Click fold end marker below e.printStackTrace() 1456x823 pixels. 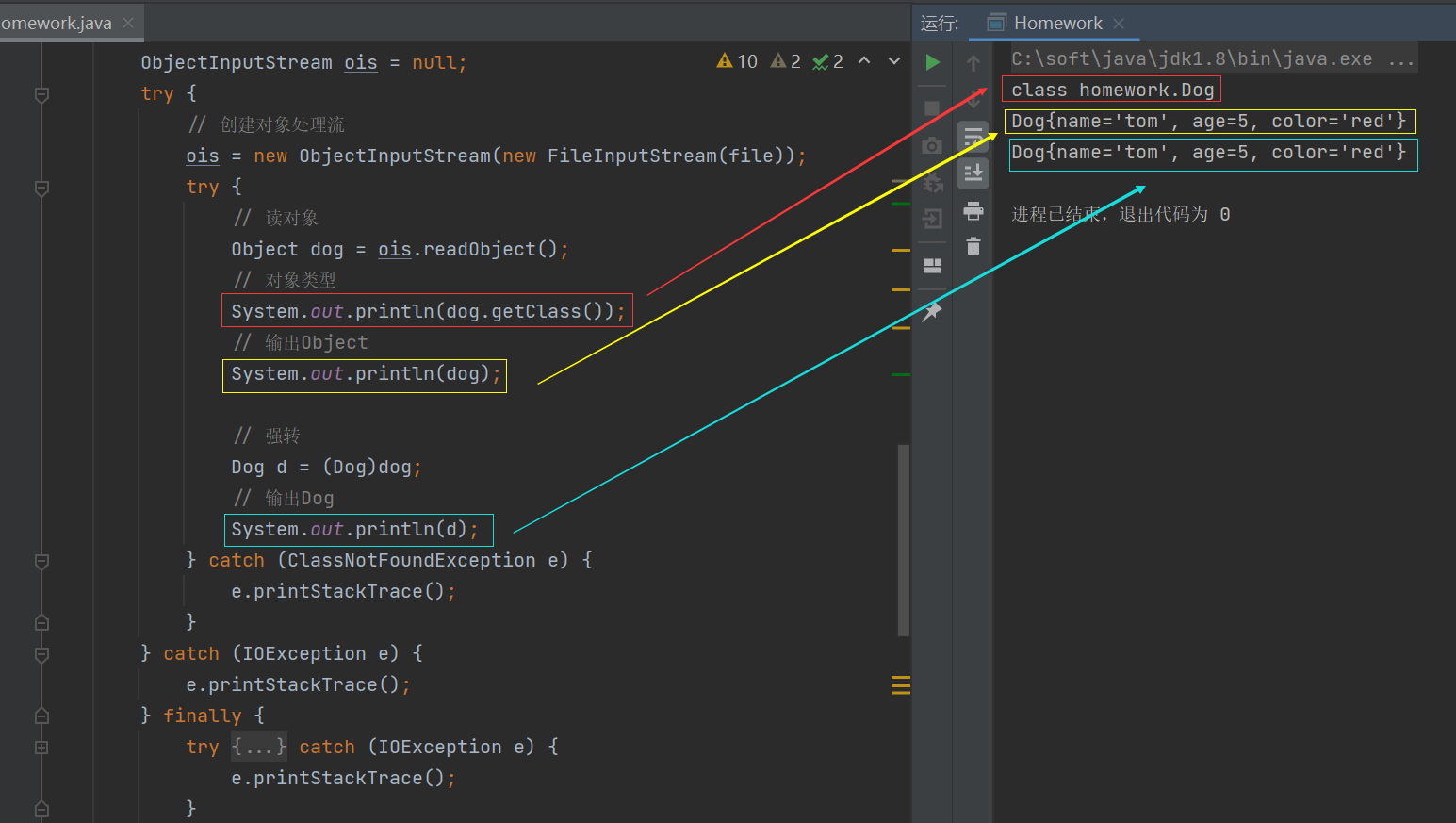coord(41,623)
